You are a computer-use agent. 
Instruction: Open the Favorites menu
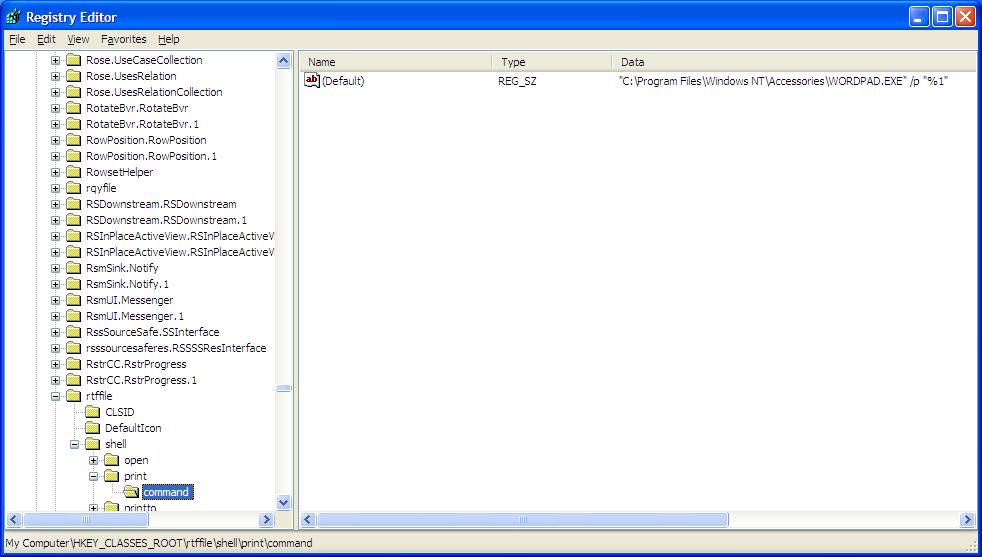[123, 39]
